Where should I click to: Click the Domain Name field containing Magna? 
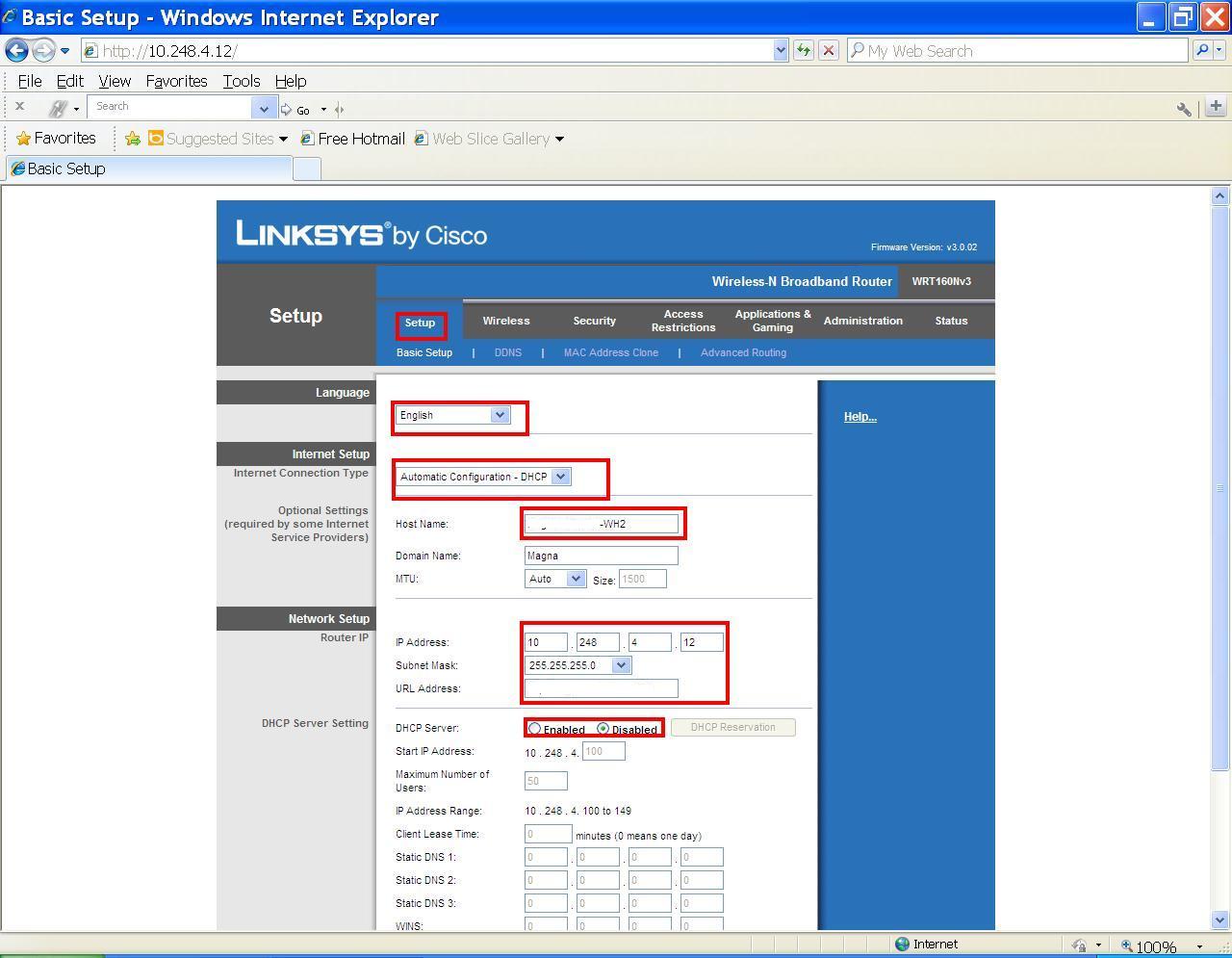(602, 556)
